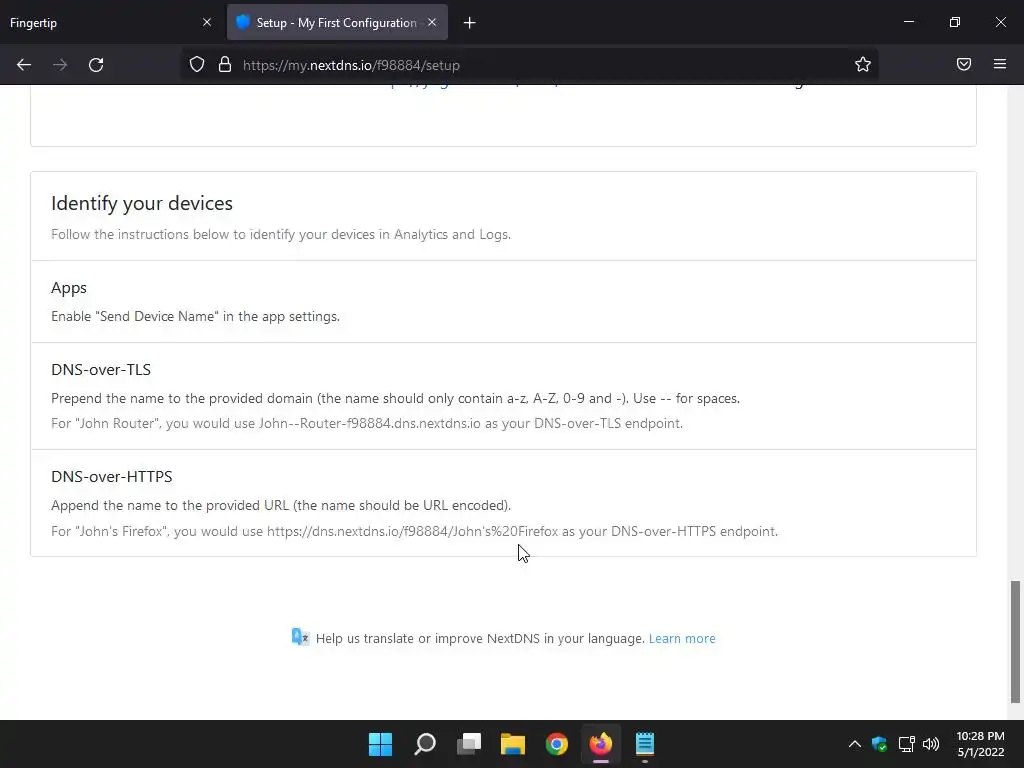Click the Firefox taskbar icon

coord(601,744)
